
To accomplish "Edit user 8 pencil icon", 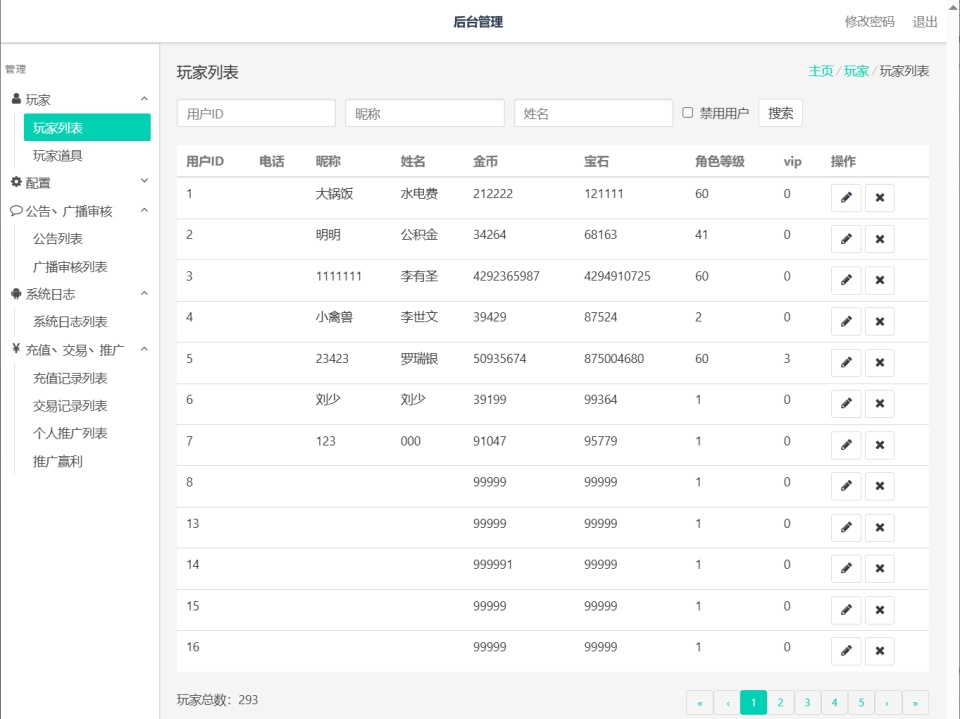I will pyautogui.click(x=846, y=486).
